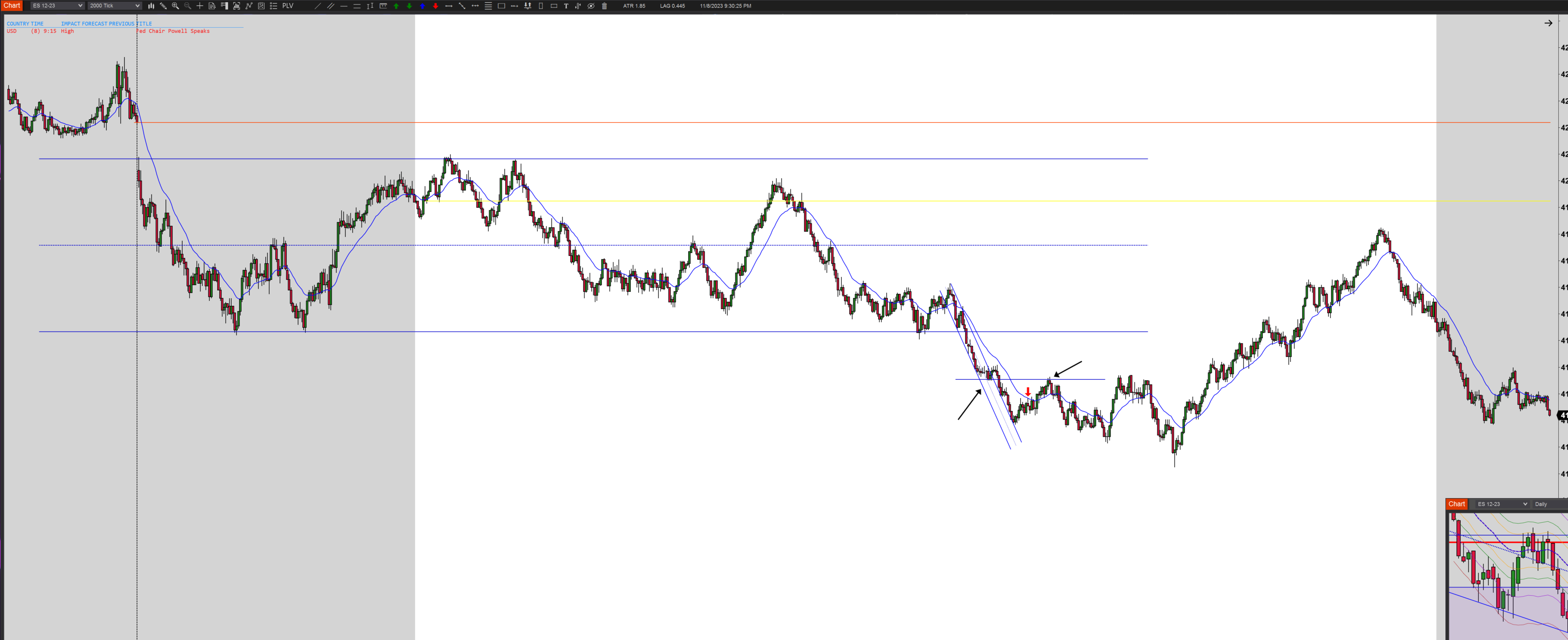Pick the green up arrow marker tool
Screen dimensions: 1568x640
[x=396, y=6]
